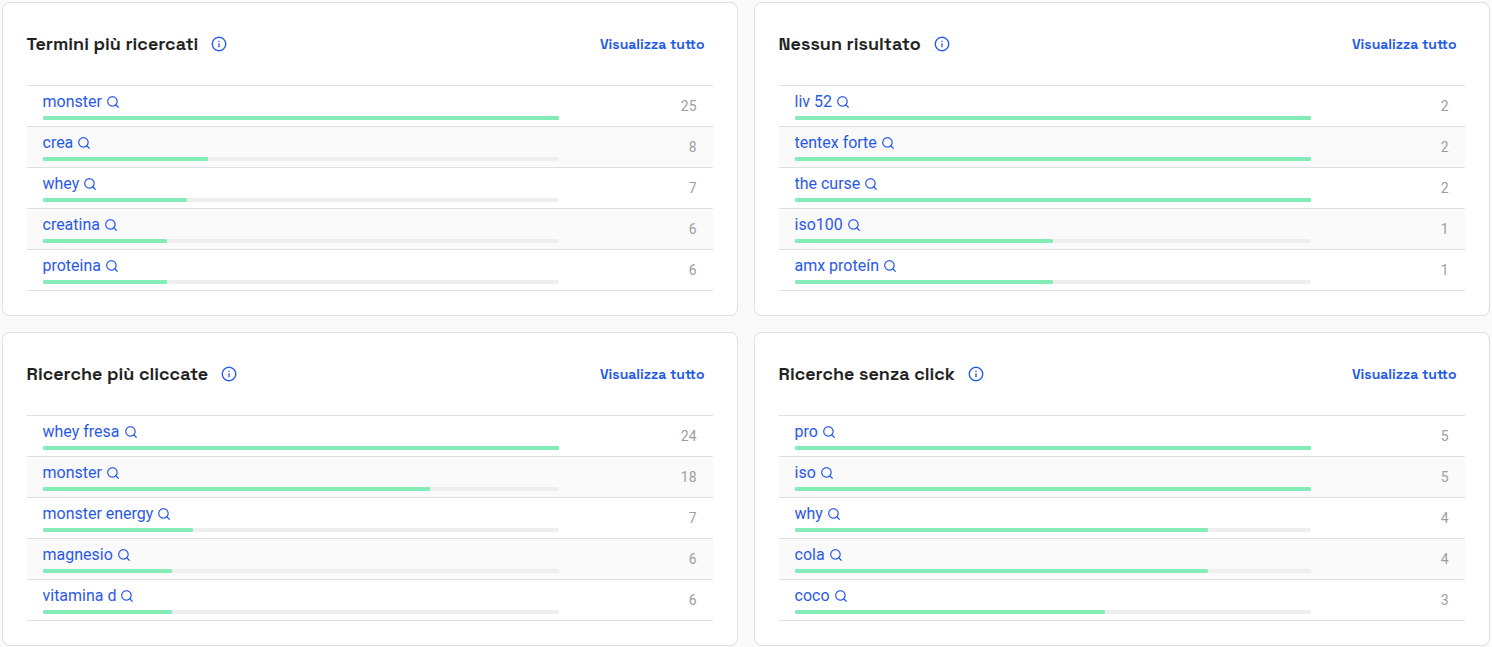The width and height of the screenshot is (1492, 647).
Task: View all in Ricerche più cliccate
Action: tap(652, 374)
